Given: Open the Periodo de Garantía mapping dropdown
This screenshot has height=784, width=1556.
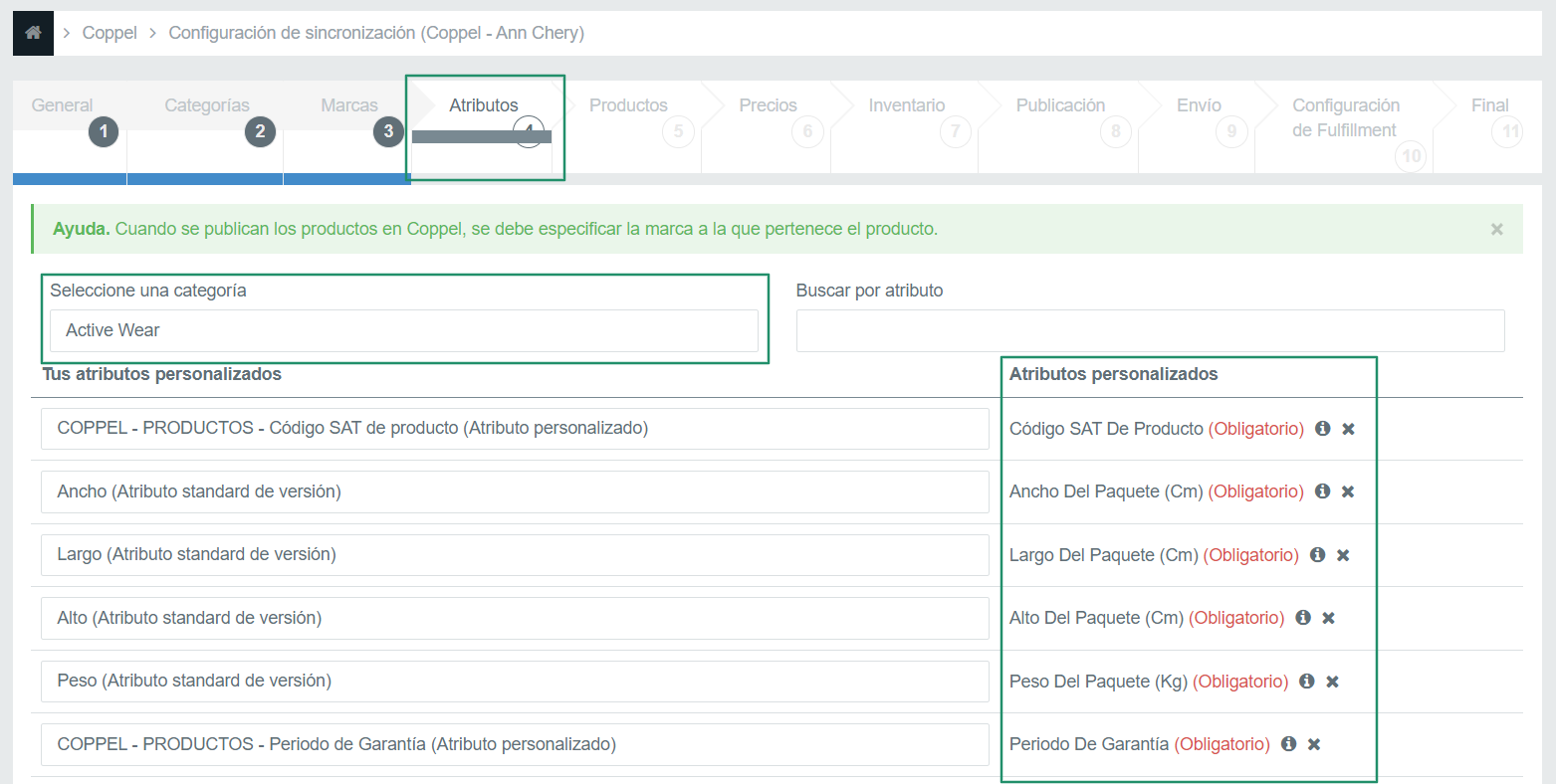Looking at the screenshot, I should pyautogui.click(x=515, y=744).
